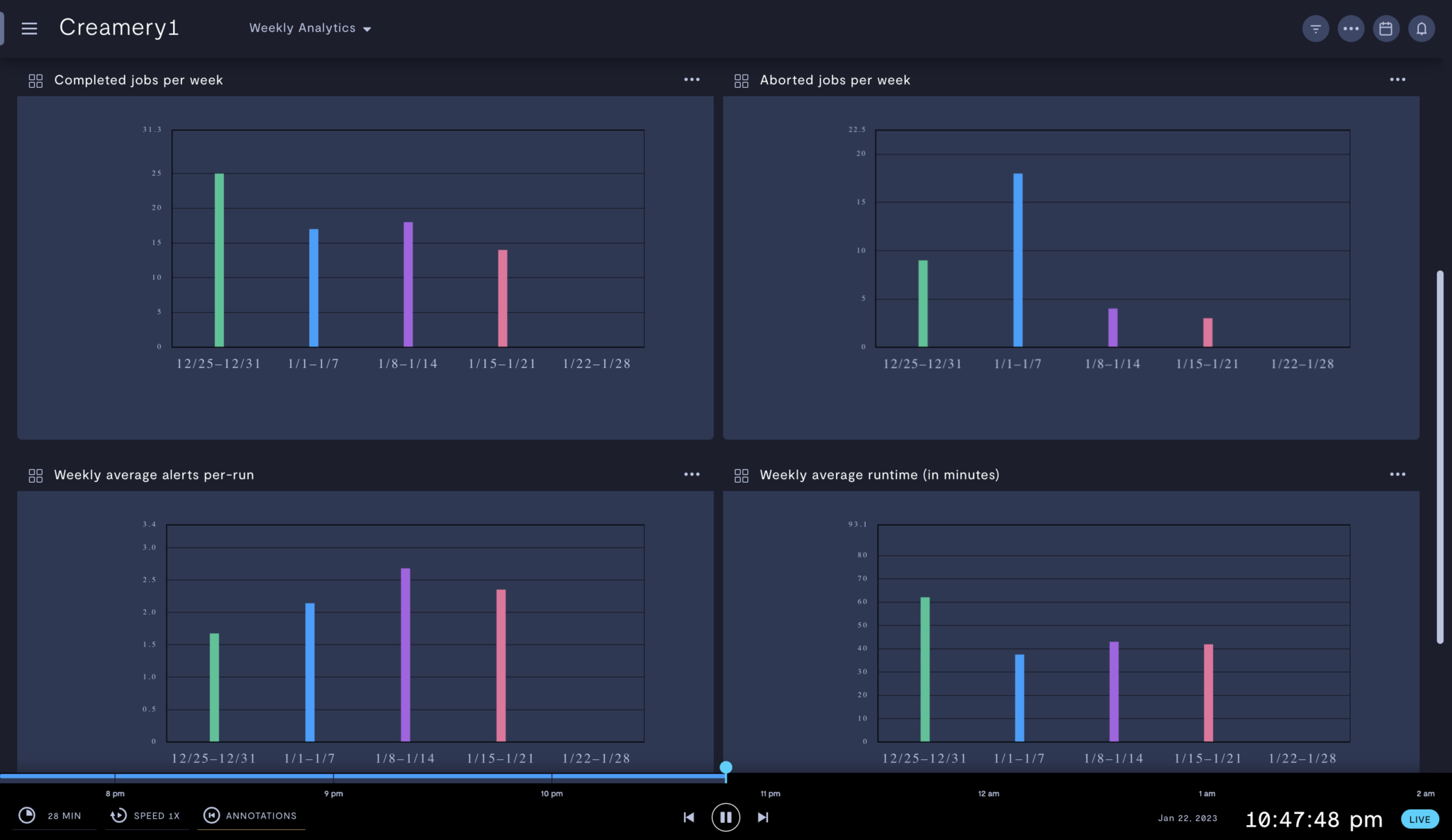This screenshot has width=1452, height=840.
Task: Select the clock icon beside 28 MIN
Action: [27, 816]
